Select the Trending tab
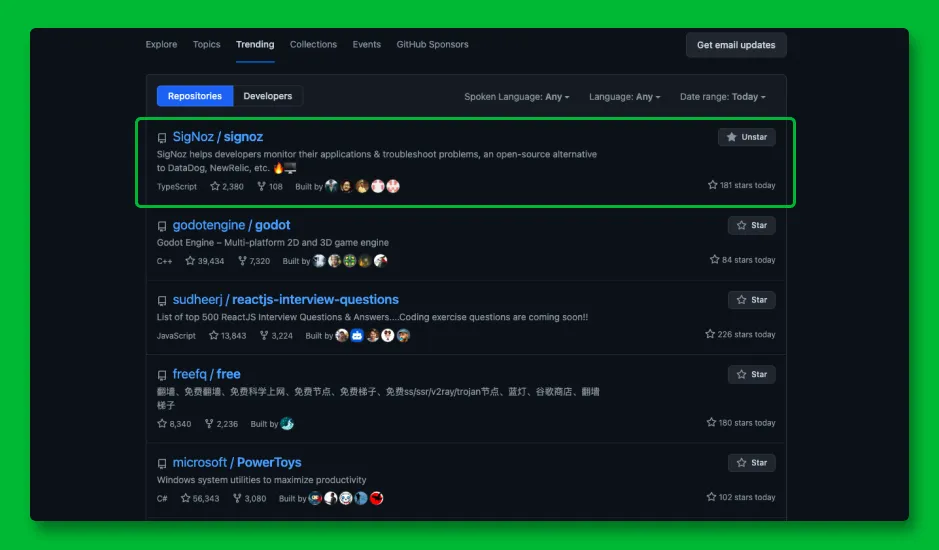This screenshot has width=939, height=550. coord(255,44)
